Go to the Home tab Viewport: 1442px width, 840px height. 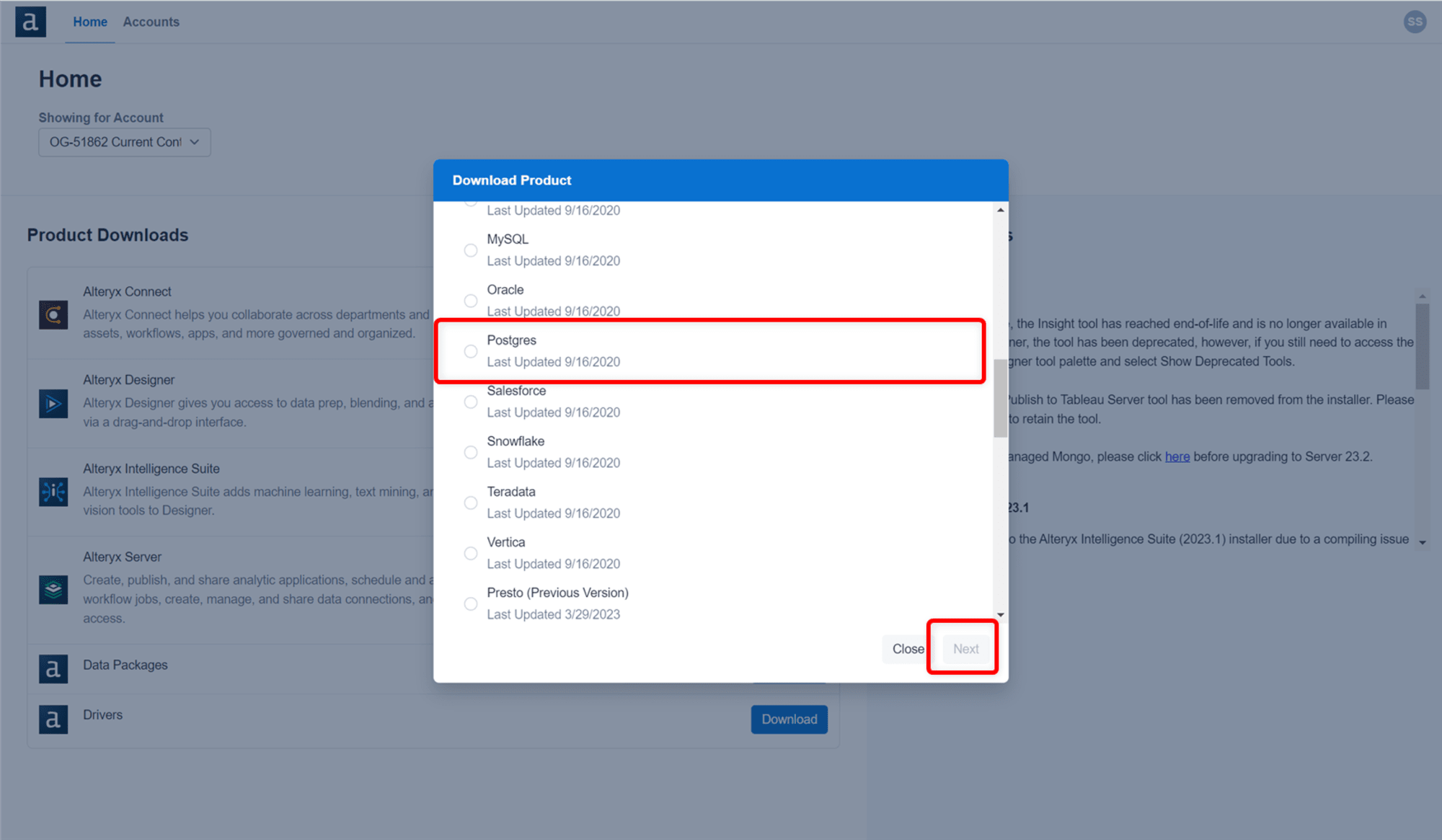click(90, 22)
